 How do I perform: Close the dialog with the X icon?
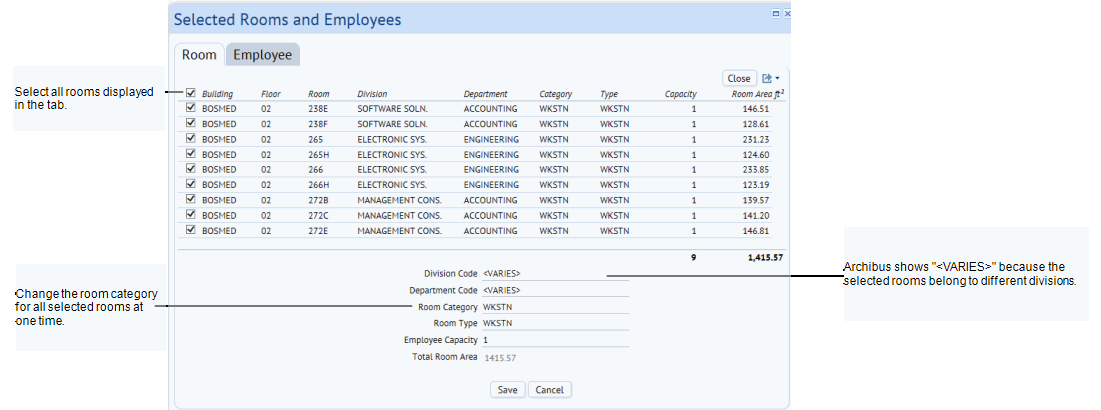click(x=787, y=14)
